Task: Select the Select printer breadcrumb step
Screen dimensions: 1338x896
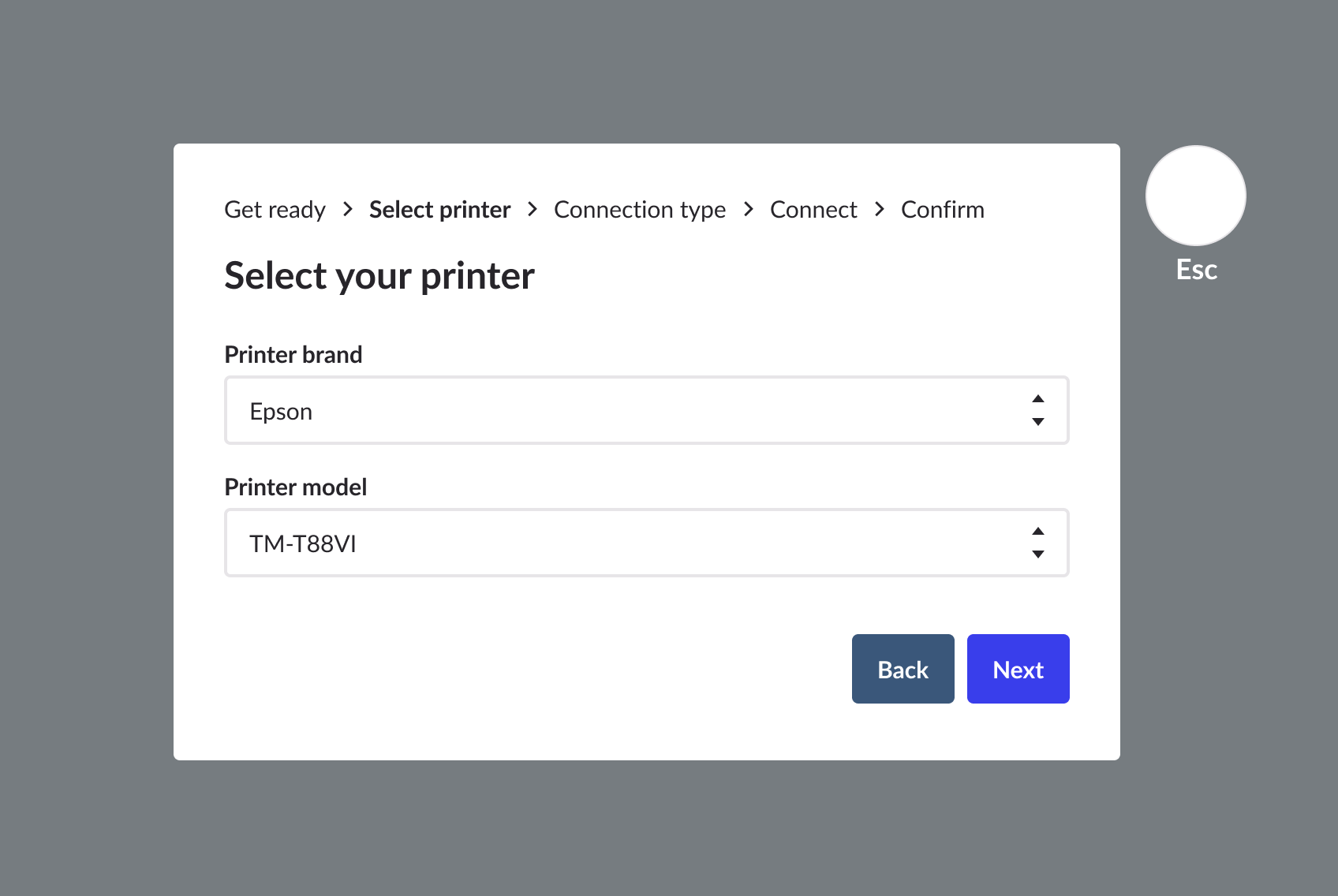Action: pyautogui.click(x=439, y=210)
